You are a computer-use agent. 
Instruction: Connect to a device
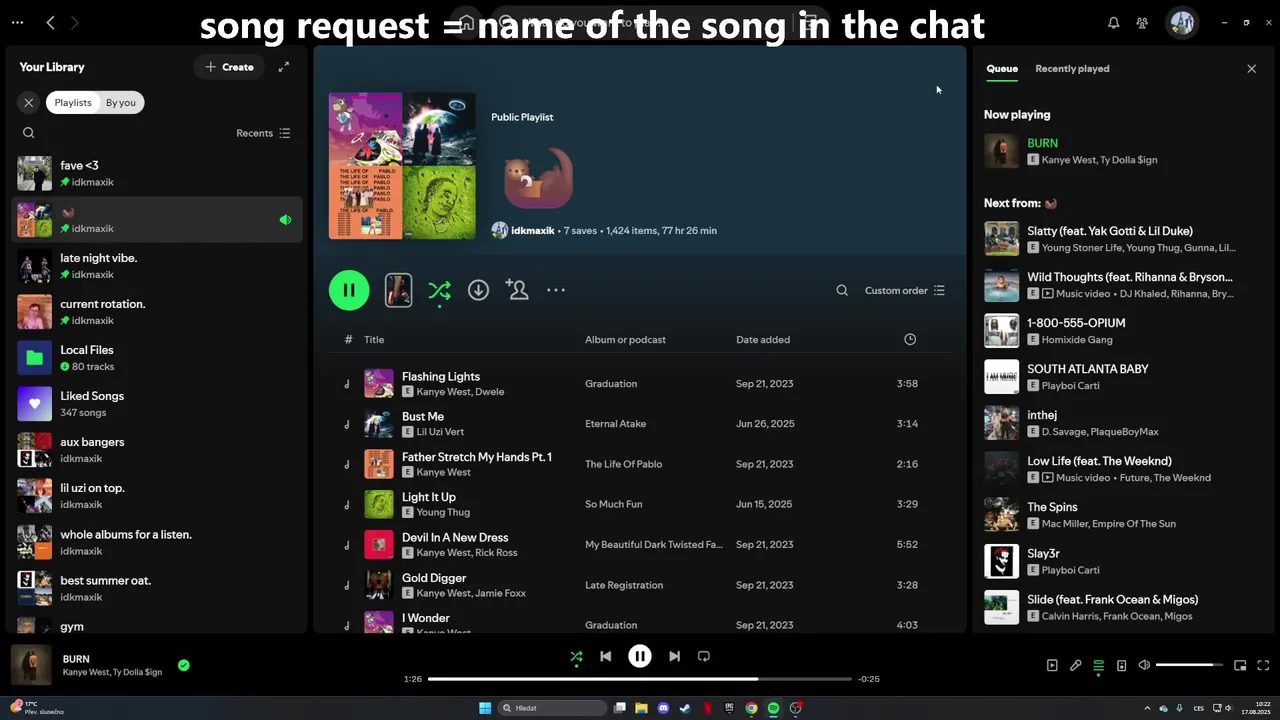point(1121,665)
